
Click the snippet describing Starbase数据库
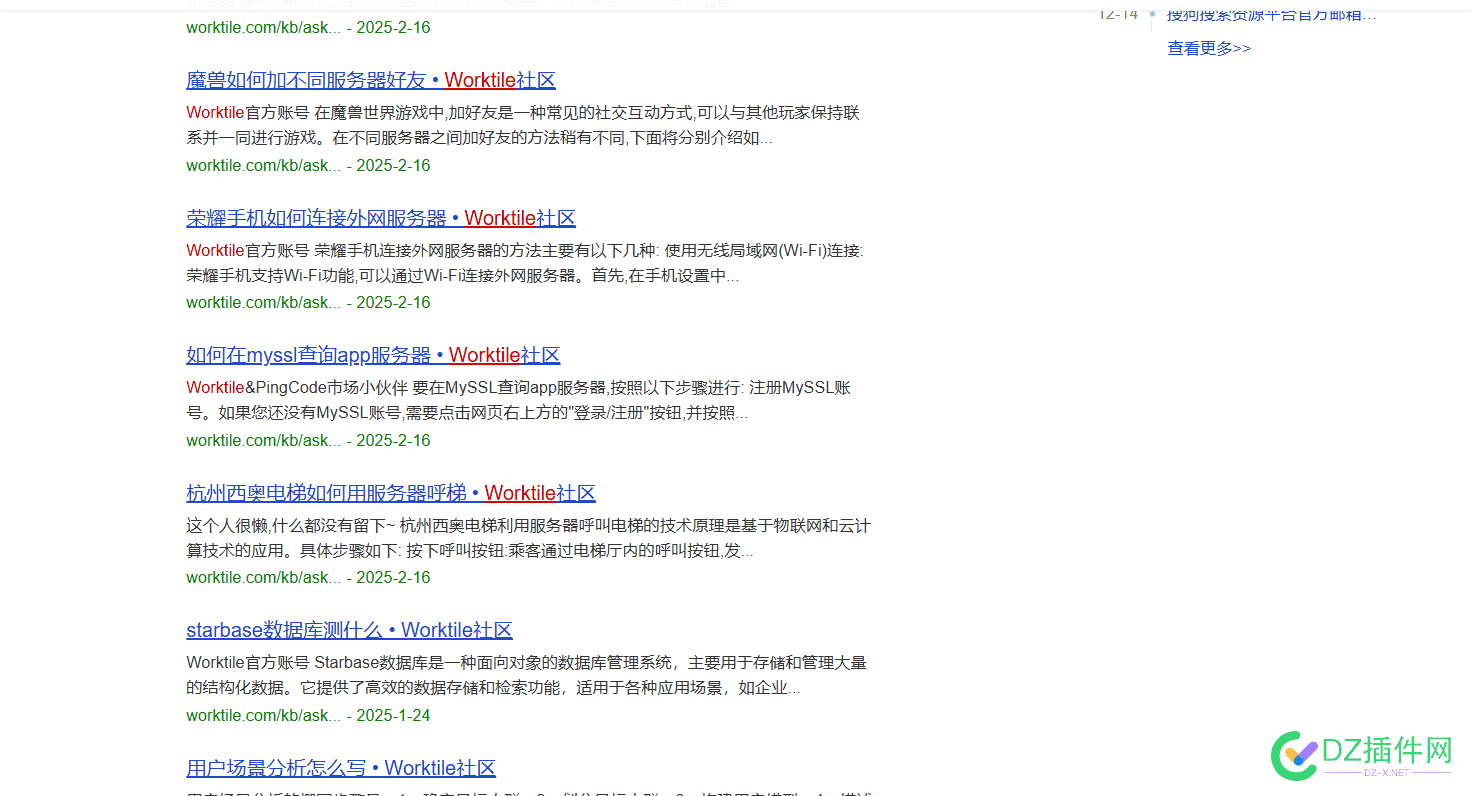526,675
